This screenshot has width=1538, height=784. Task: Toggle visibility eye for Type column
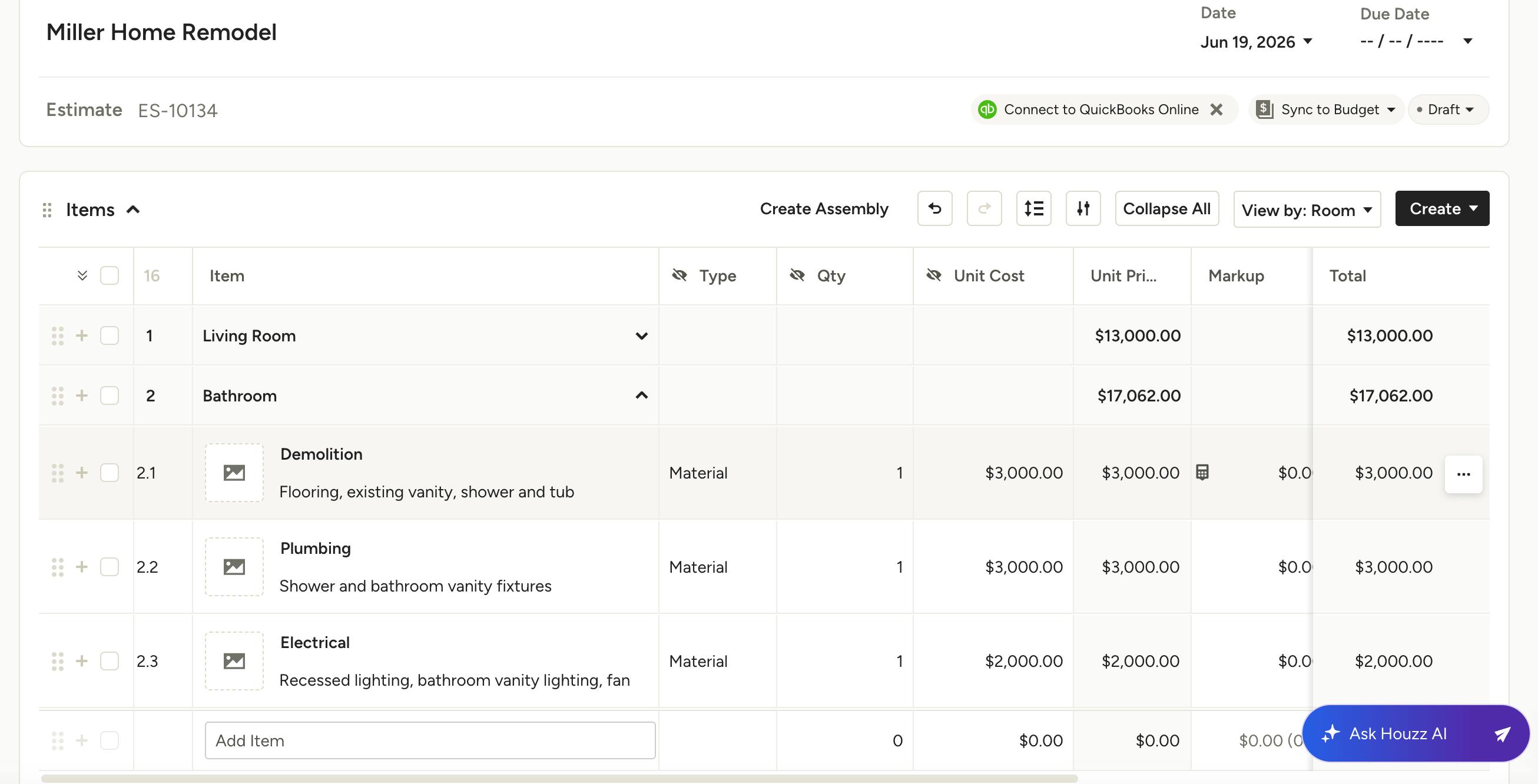pyautogui.click(x=679, y=275)
